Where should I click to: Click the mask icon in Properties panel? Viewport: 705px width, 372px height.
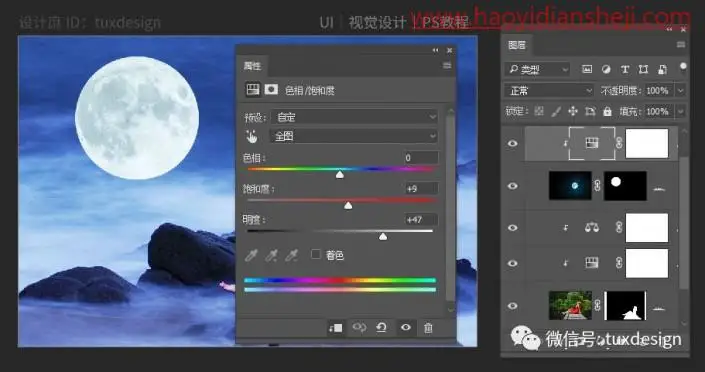[x=271, y=90]
